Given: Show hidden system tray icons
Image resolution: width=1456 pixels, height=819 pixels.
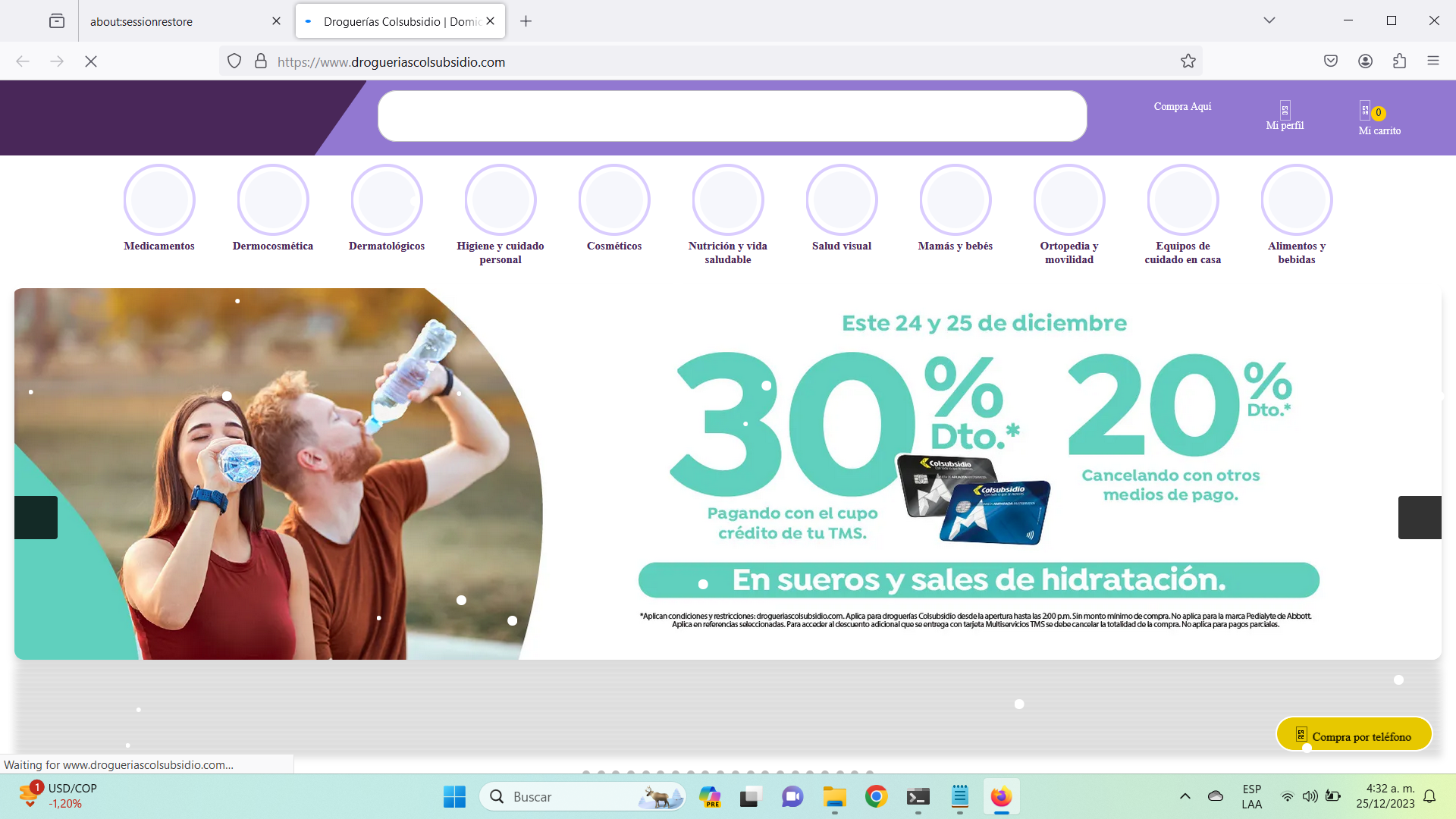Looking at the screenshot, I should pyautogui.click(x=1185, y=796).
